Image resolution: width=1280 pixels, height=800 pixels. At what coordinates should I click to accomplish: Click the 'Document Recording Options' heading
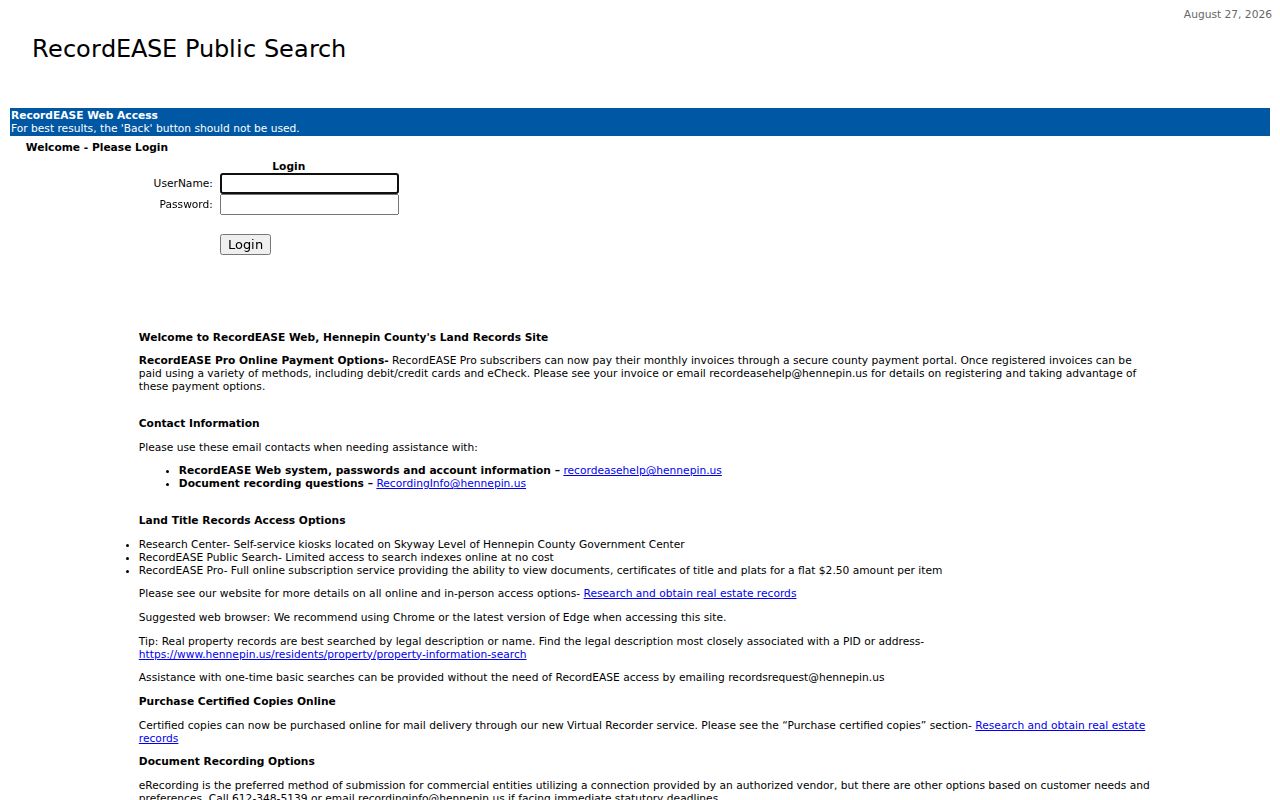pos(227,761)
